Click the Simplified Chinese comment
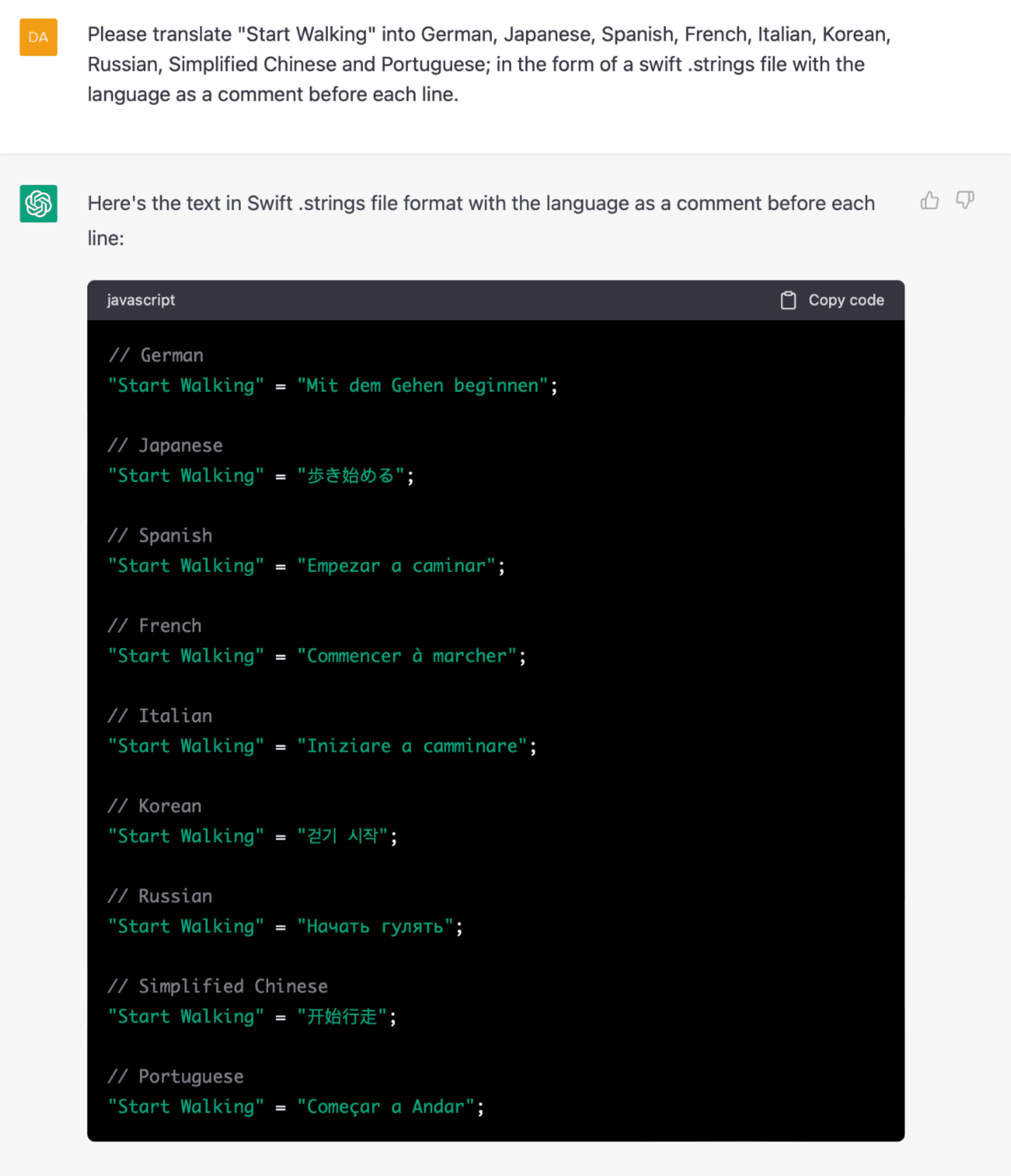The image size is (1011, 1176). (217, 986)
